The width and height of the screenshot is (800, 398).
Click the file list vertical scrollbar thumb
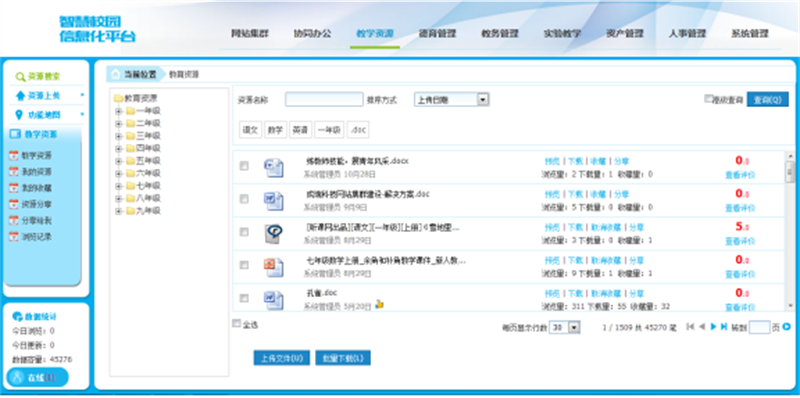pos(790,171)
